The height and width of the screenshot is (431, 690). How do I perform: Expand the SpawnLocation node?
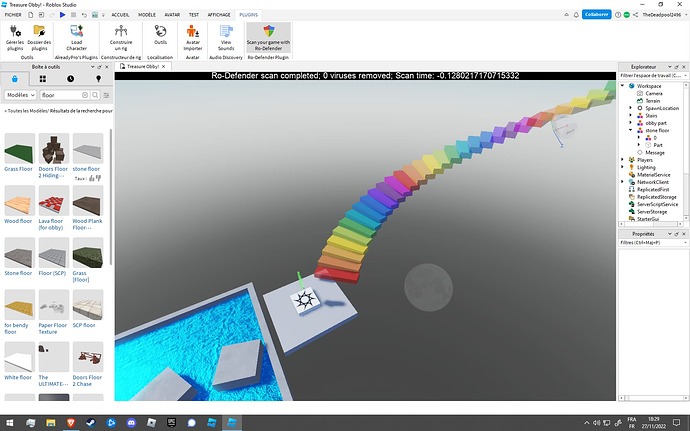[x=631, y=108]
